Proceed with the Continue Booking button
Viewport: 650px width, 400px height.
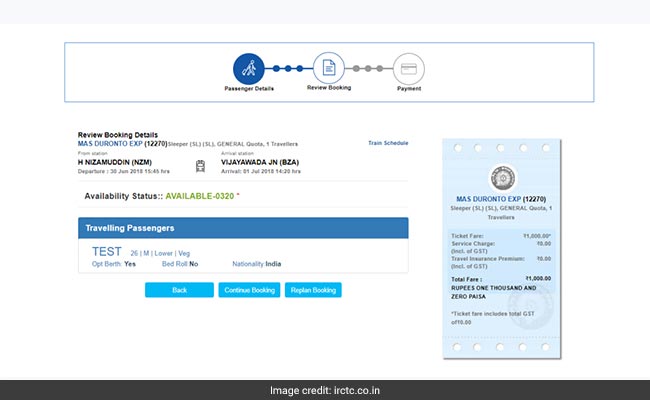(249, 290)
